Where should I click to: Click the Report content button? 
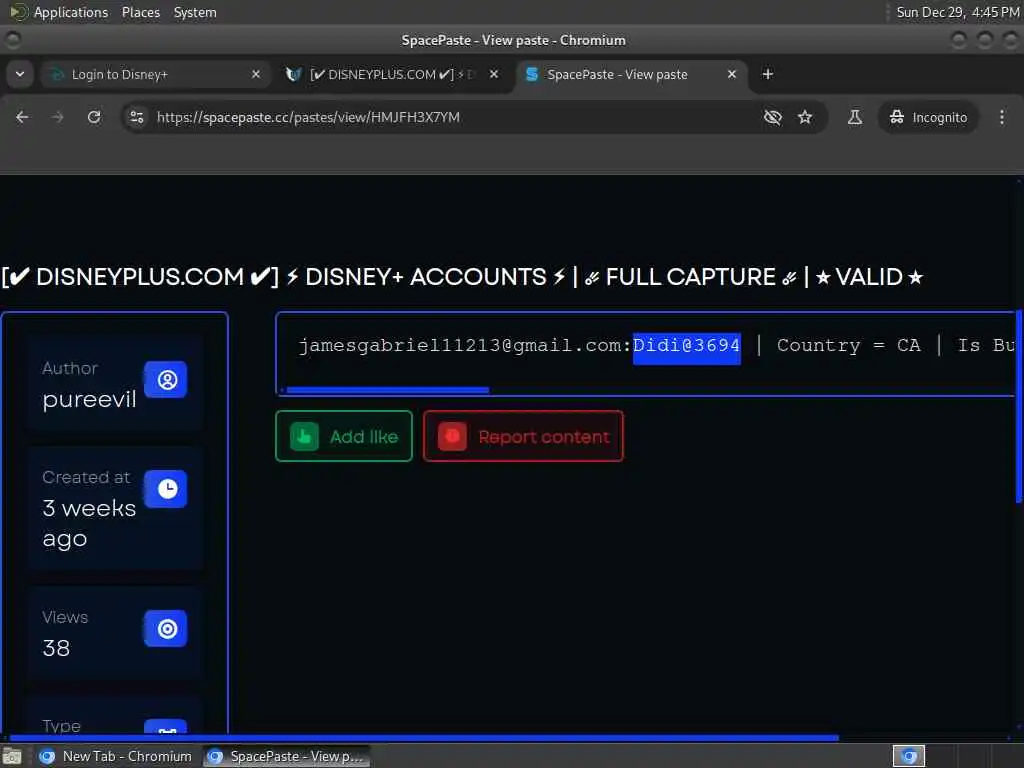(523, 436)
